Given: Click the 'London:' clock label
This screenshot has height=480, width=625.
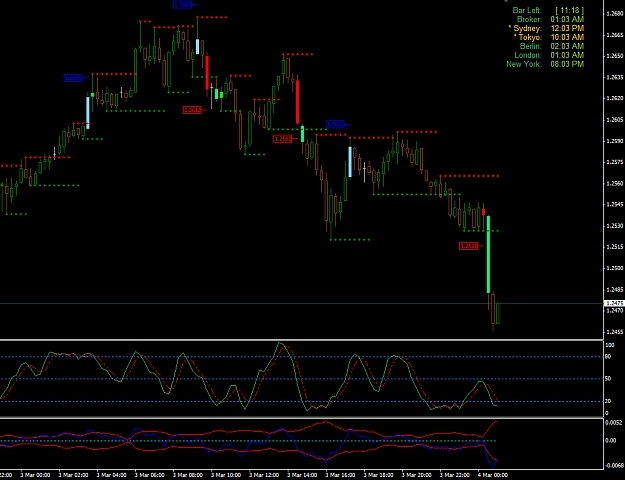Looking at the screenshot, I should coord(528,55).
